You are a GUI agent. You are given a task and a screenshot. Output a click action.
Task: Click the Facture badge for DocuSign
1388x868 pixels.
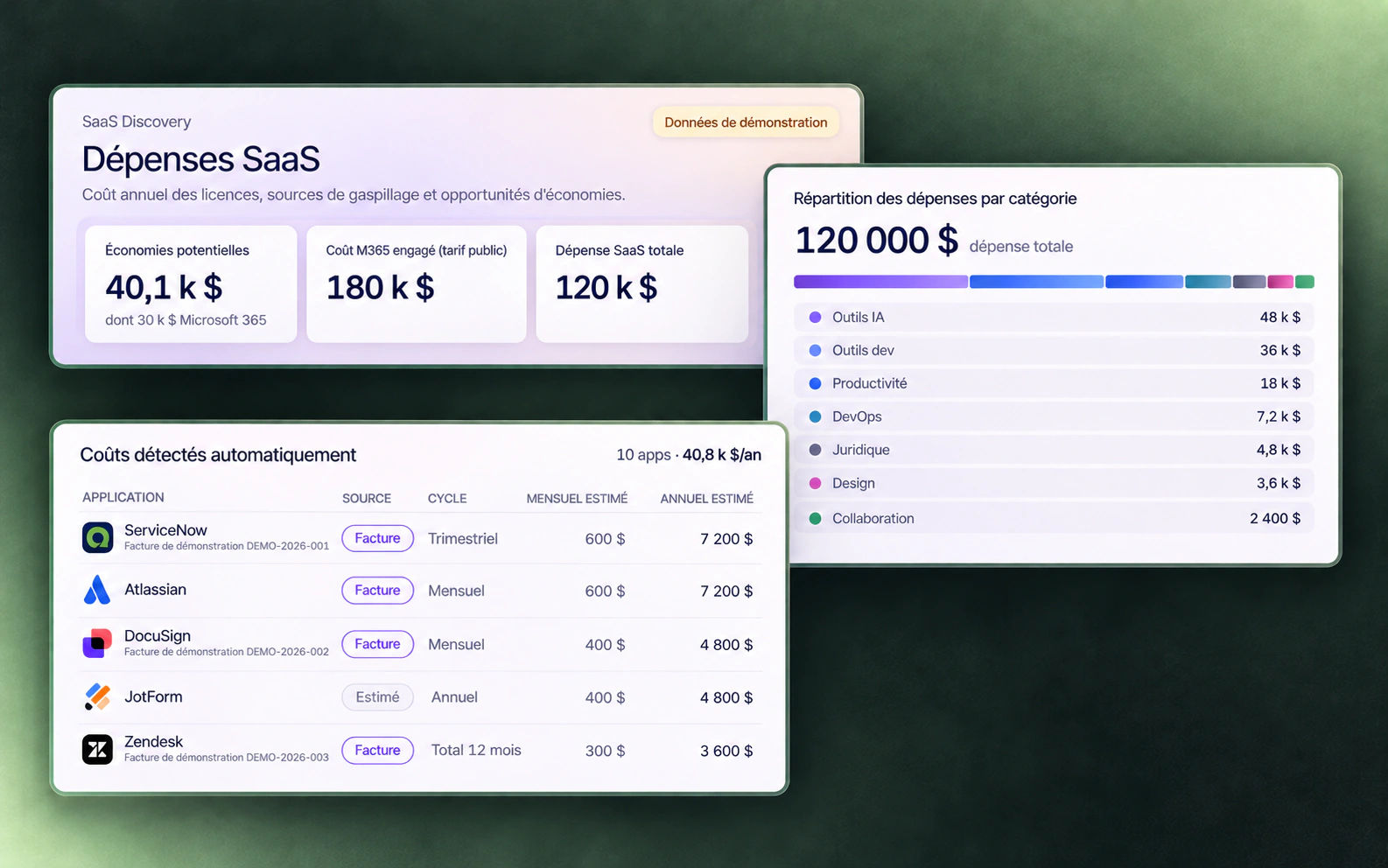click(377, 644)
